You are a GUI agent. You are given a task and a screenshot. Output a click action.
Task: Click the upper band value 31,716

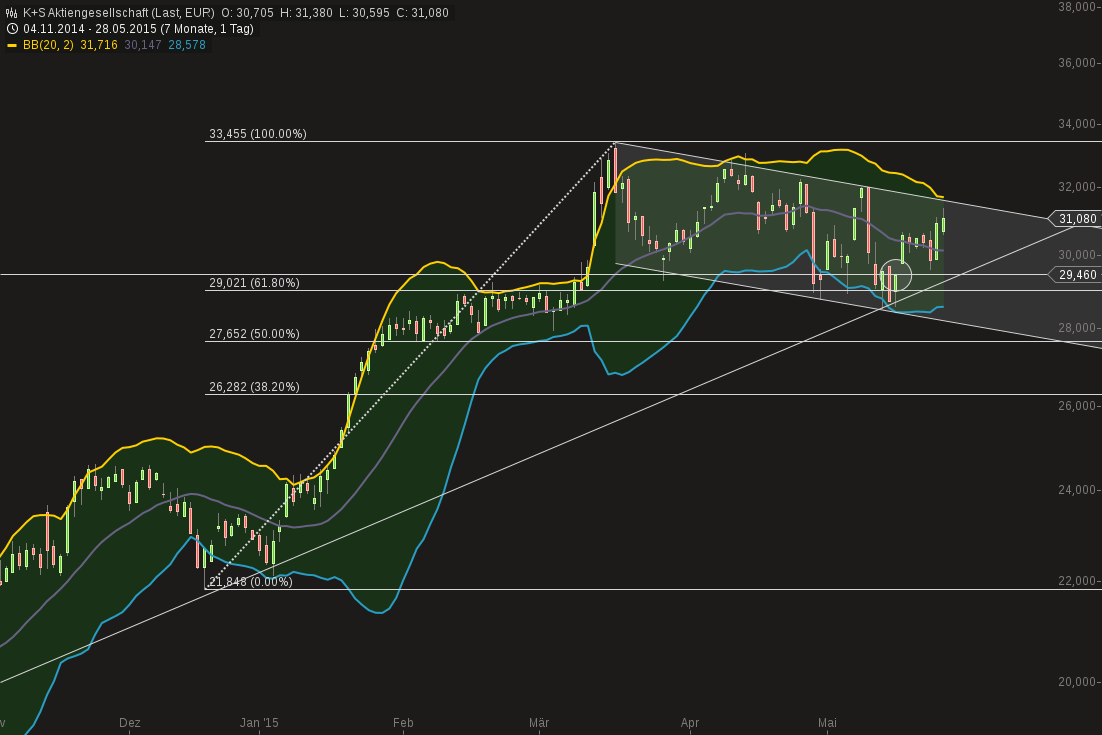click(98, 45)
